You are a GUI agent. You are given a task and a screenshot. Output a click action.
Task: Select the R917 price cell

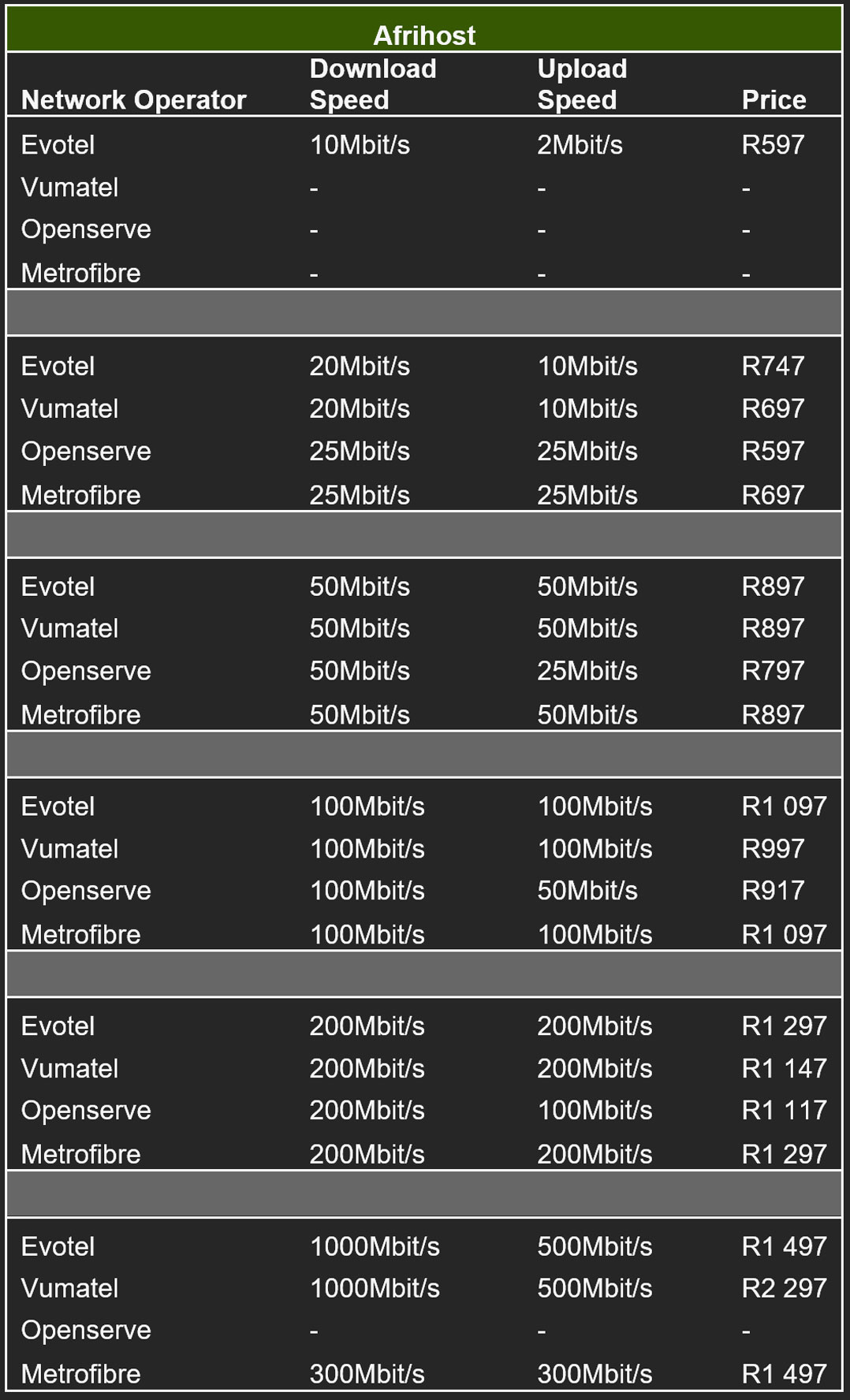(773, 891)
